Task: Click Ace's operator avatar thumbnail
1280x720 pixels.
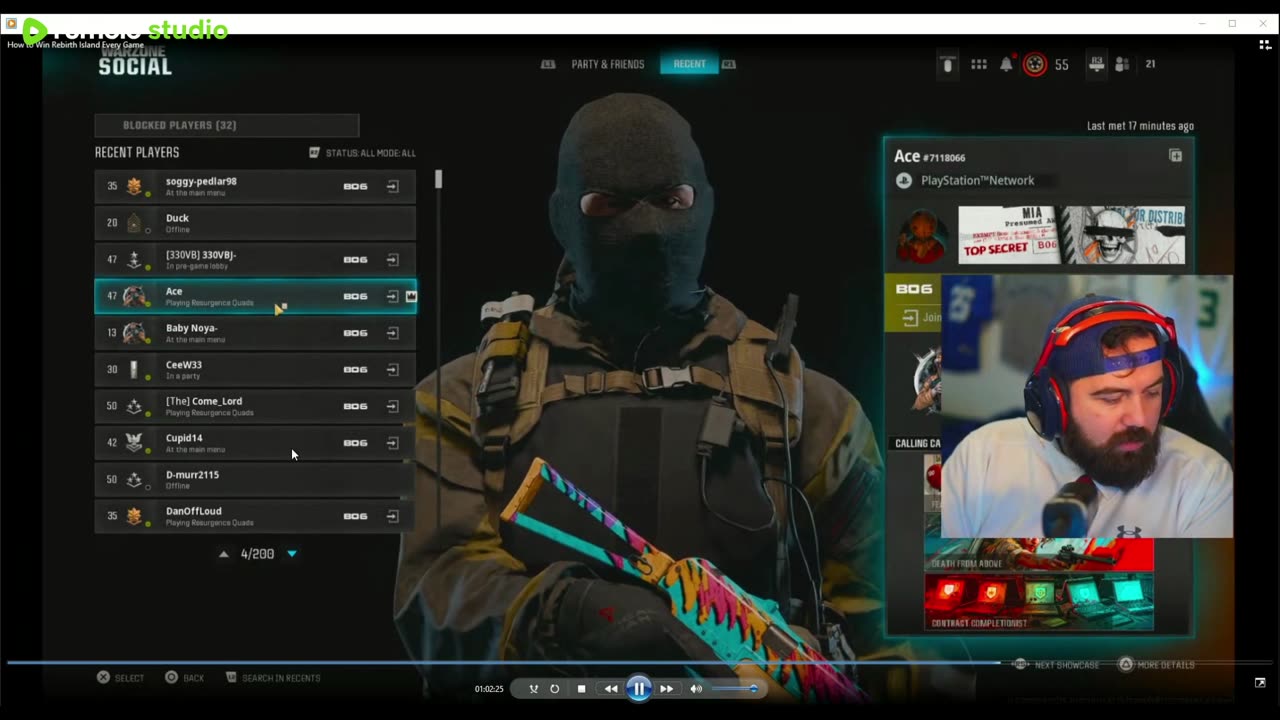Action: (921, 236)
